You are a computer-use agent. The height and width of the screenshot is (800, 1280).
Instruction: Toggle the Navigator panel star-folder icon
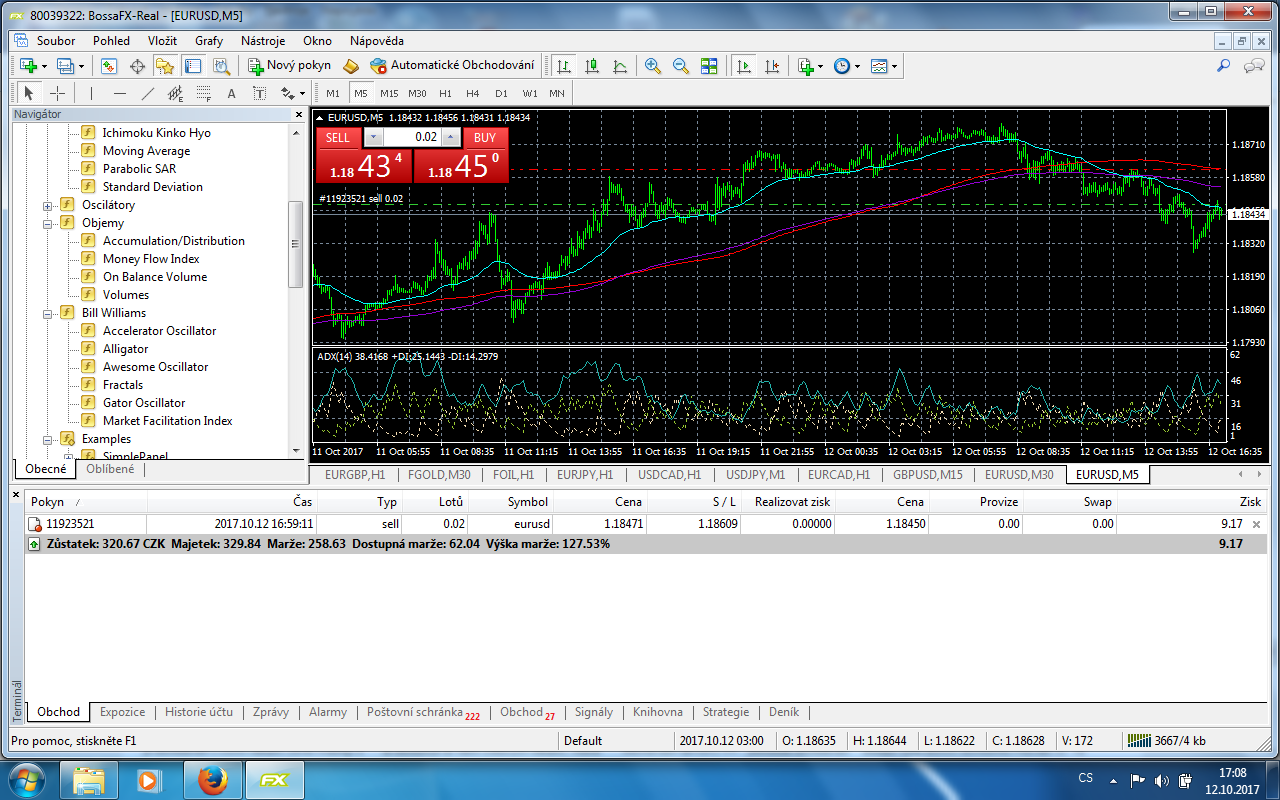point(165,66)
